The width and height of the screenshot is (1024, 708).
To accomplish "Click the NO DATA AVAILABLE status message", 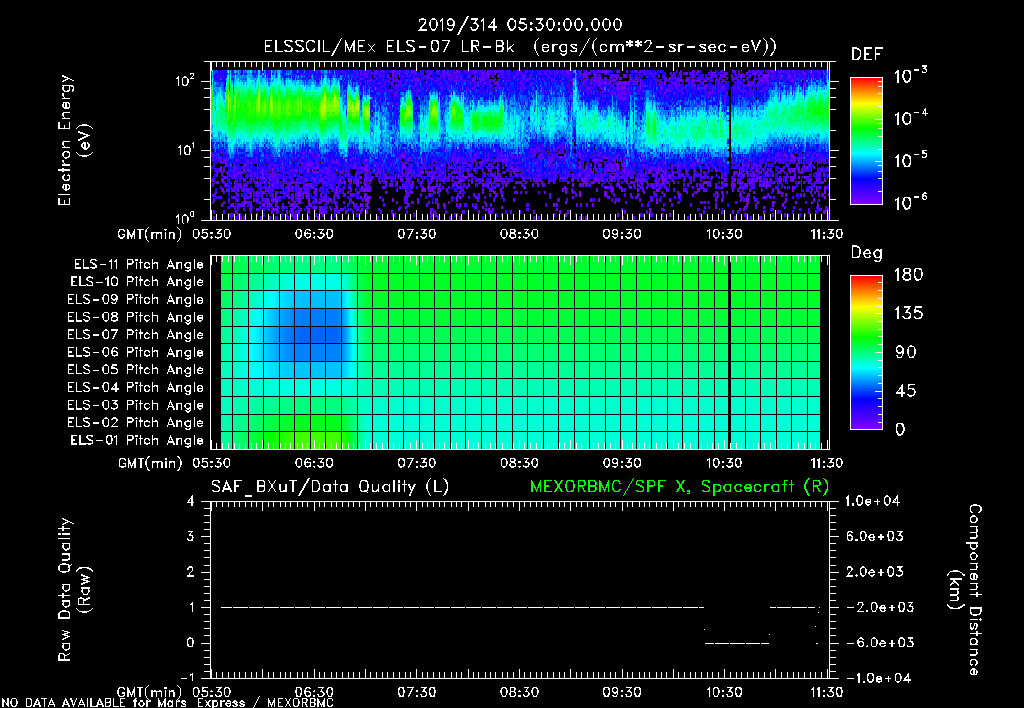I will (167, 703).
